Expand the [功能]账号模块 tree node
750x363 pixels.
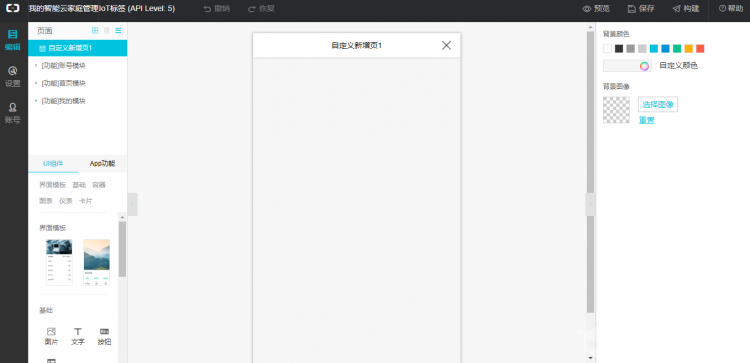[x=36, y=65]
